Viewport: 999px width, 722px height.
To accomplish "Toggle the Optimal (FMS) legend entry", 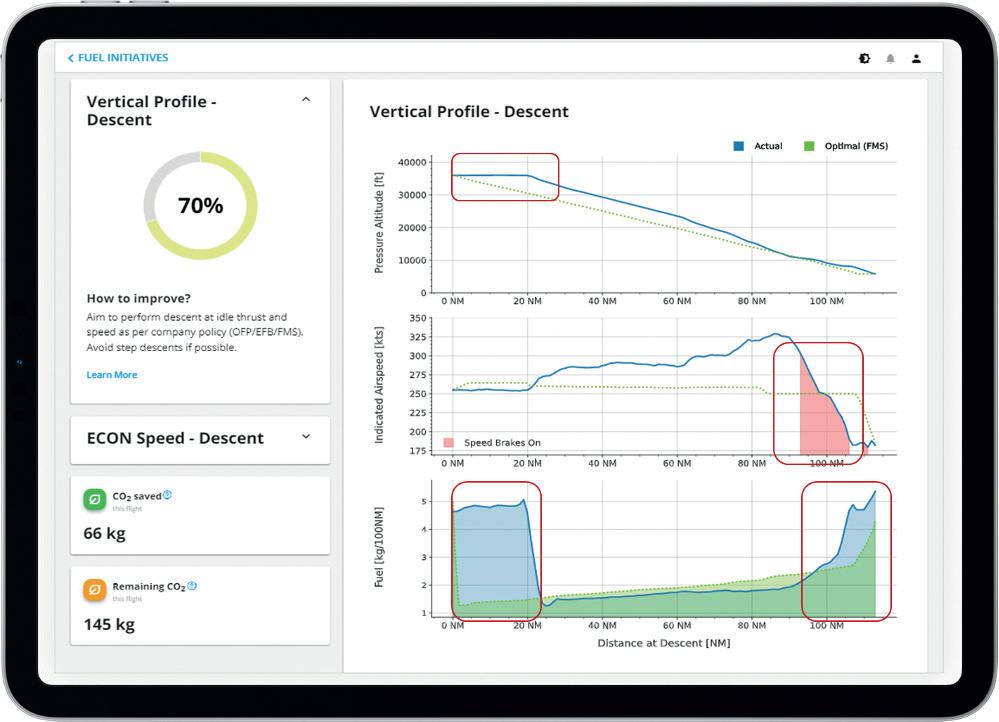I will pyautogui.click(x=845, y=146).
